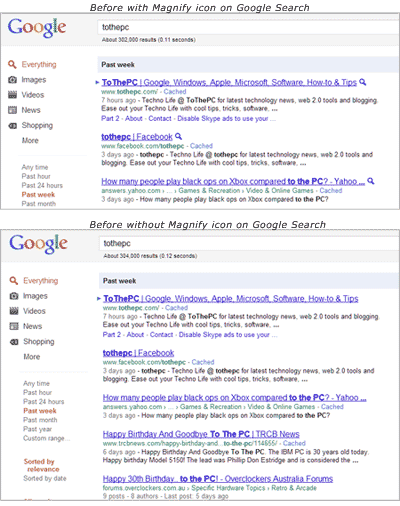Click Videos label in bottom screenshot sidebar
The width and height of the screenshot is (400, 506).
pos(34,311)
